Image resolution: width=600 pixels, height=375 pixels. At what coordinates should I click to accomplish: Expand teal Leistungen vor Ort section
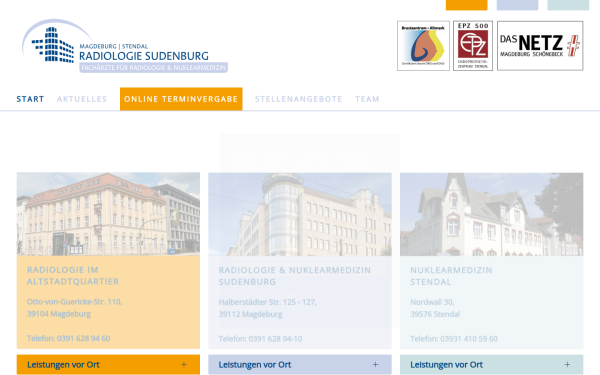click(492, 365)
